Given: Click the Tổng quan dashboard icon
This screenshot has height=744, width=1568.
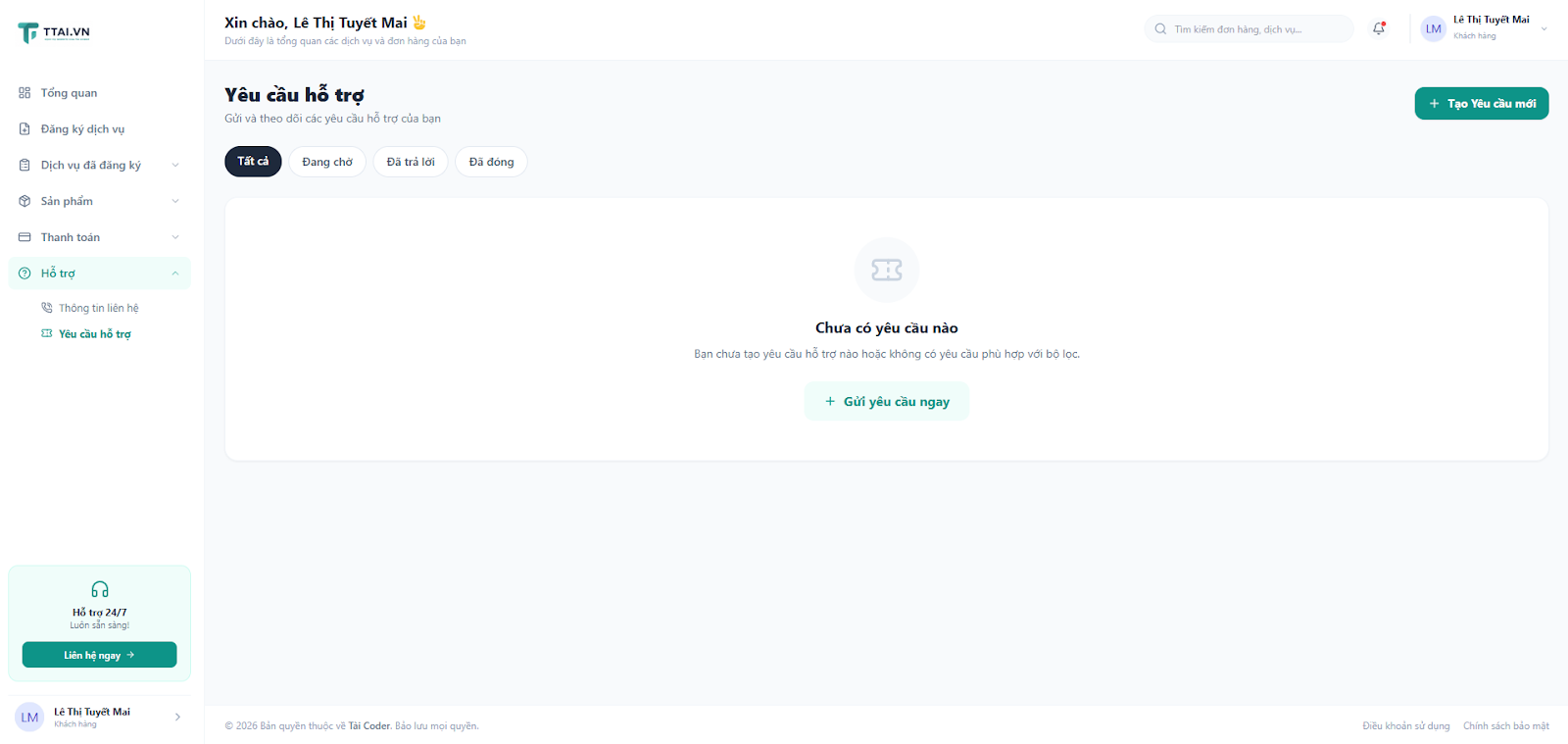Looking at the screenshot, I should [24, 93].
